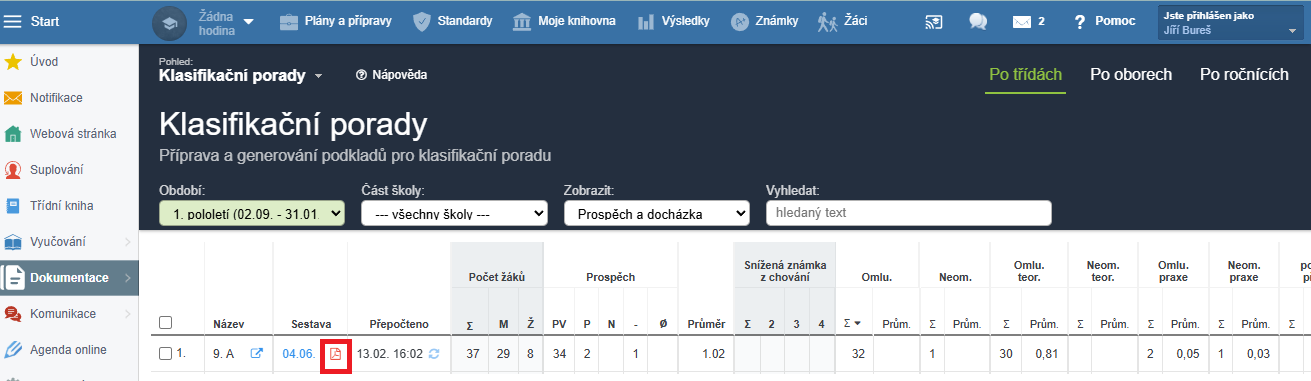Image resolution: width=1311 pixels, height=381 pixels.
Task: Click the recalculate refresh icon next to 16:02
Action: (x=434, y=353)
